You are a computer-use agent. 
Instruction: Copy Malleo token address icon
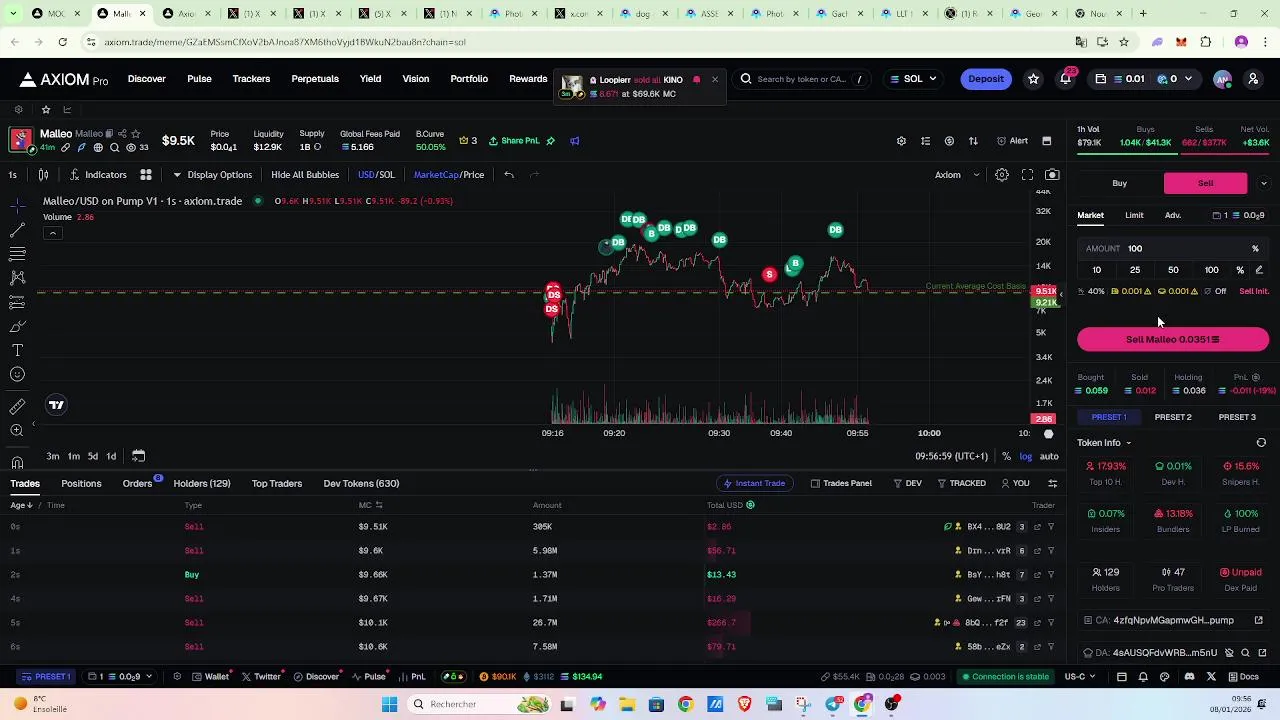pos(110,134)
